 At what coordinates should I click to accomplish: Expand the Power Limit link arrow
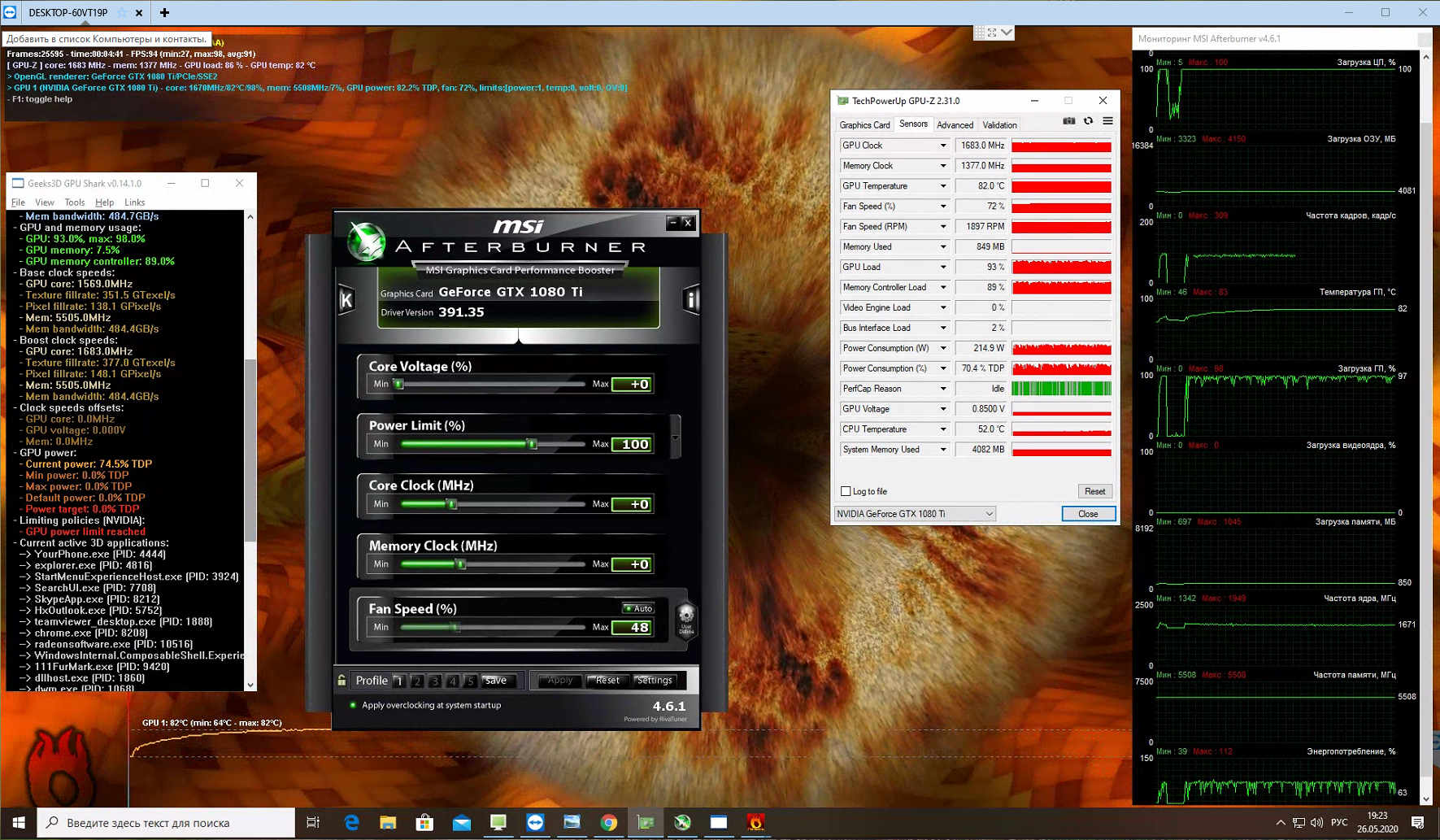pyautogui.click(x=676, y=437)
